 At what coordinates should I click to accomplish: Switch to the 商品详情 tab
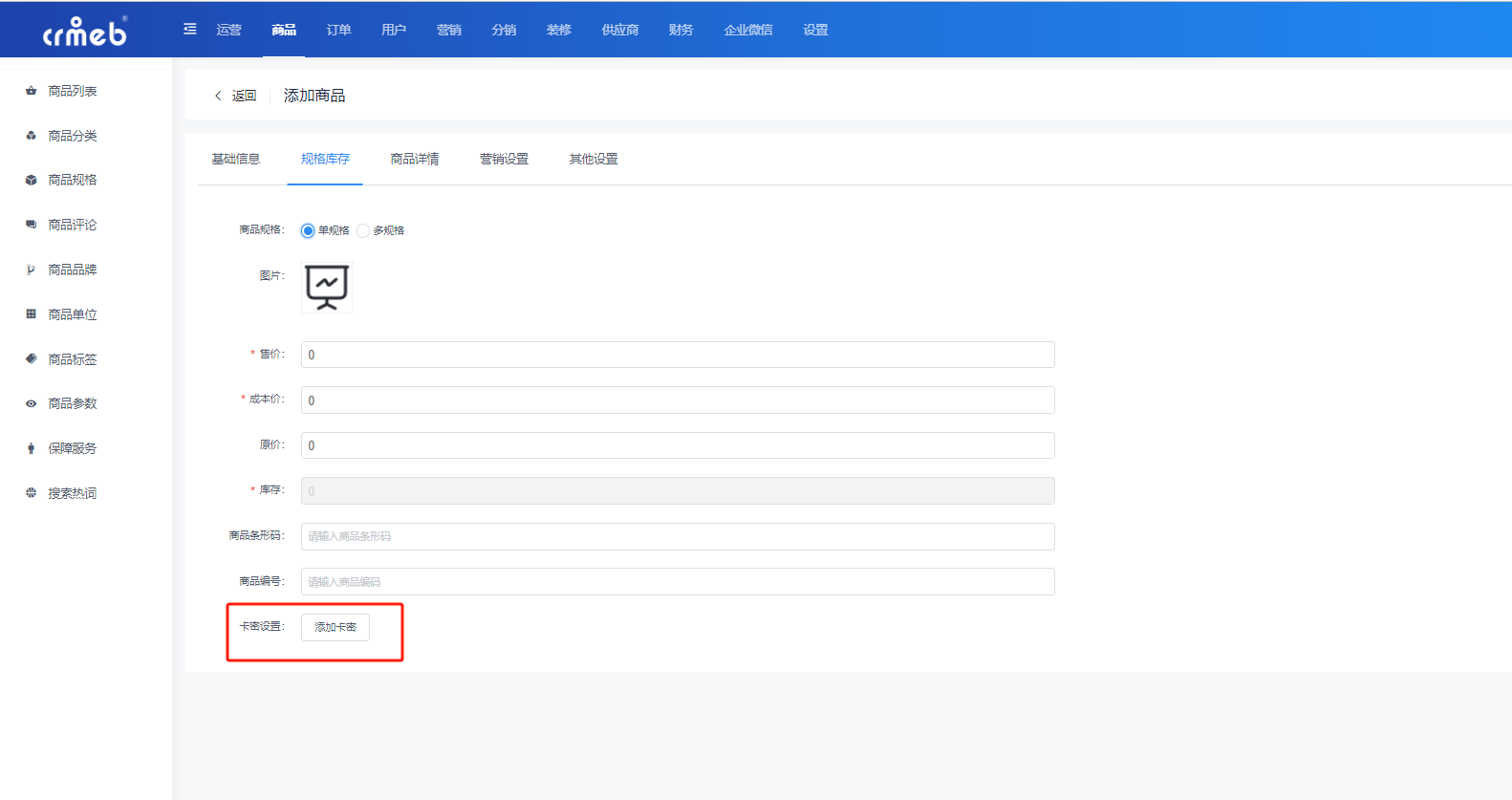pos(415,159)
